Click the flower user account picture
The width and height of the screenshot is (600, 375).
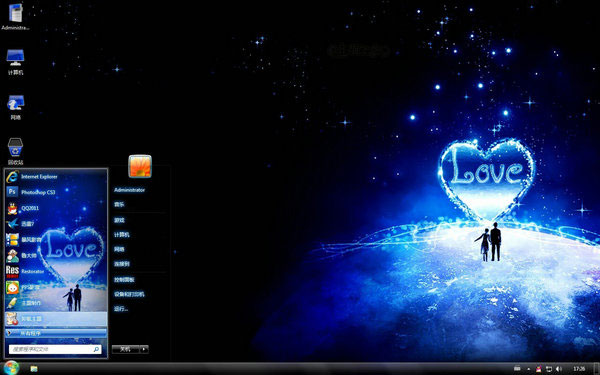coord(140,166)
